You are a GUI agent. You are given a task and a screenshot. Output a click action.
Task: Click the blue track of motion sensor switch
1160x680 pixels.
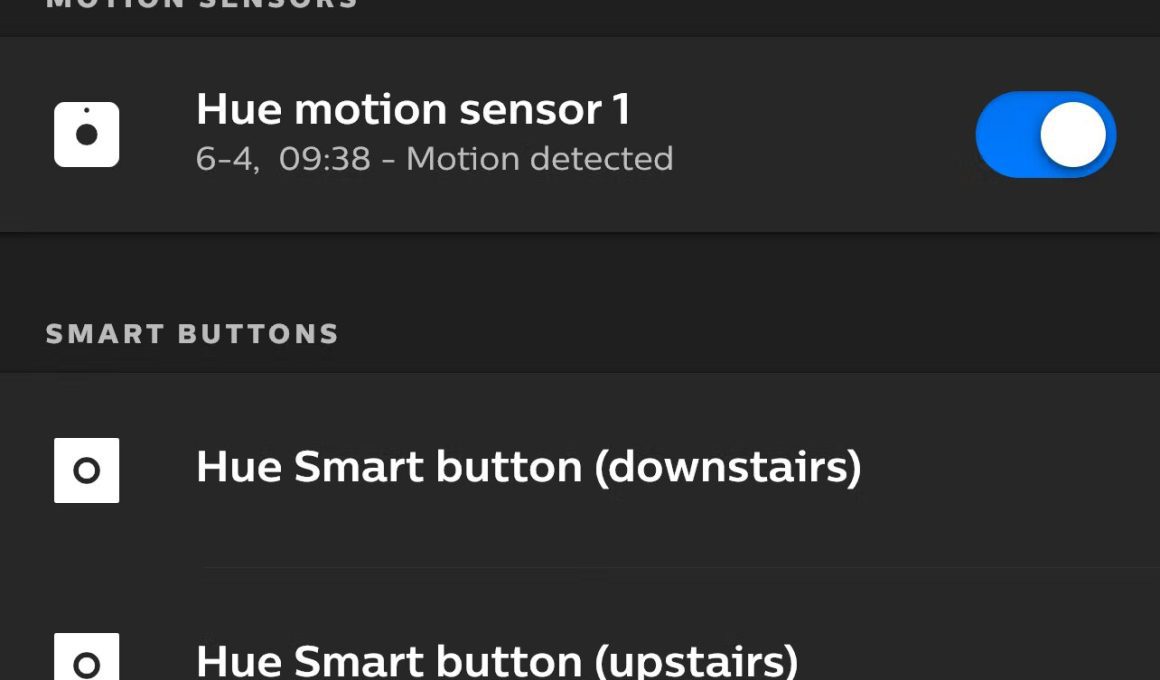point(1006,135)
